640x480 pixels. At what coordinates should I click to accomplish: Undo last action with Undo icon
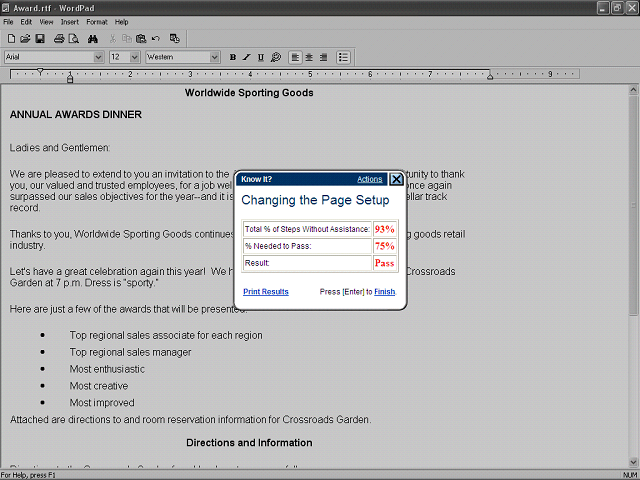pos(156,39)
